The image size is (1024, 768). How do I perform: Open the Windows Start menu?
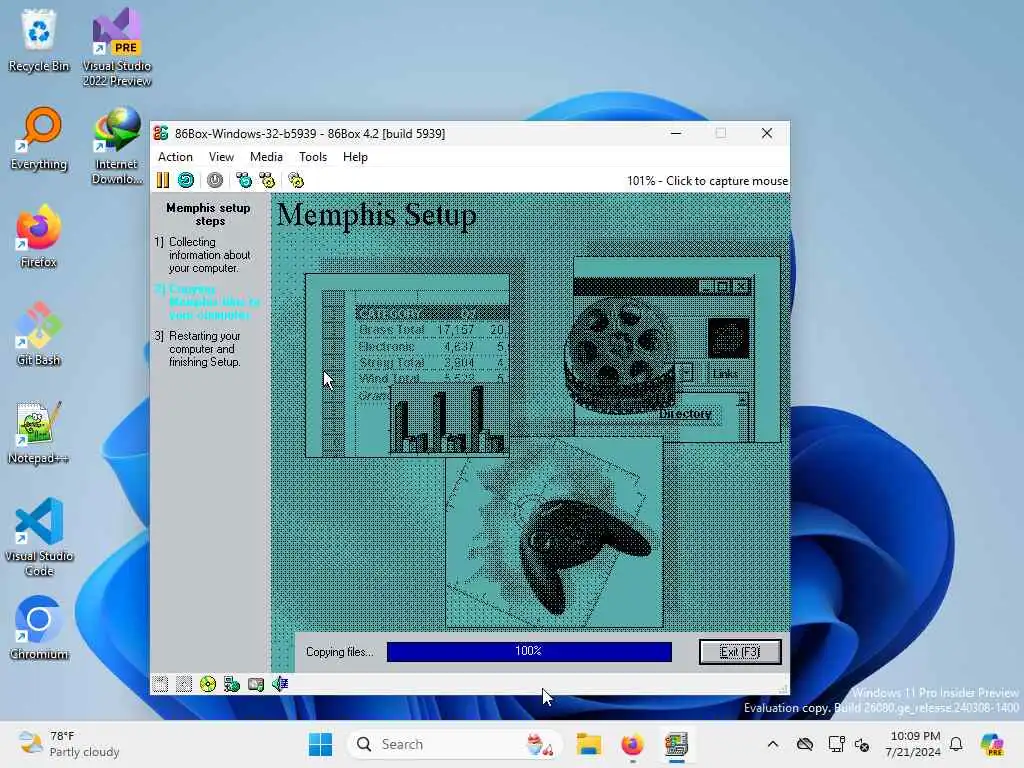coord(320,744)
